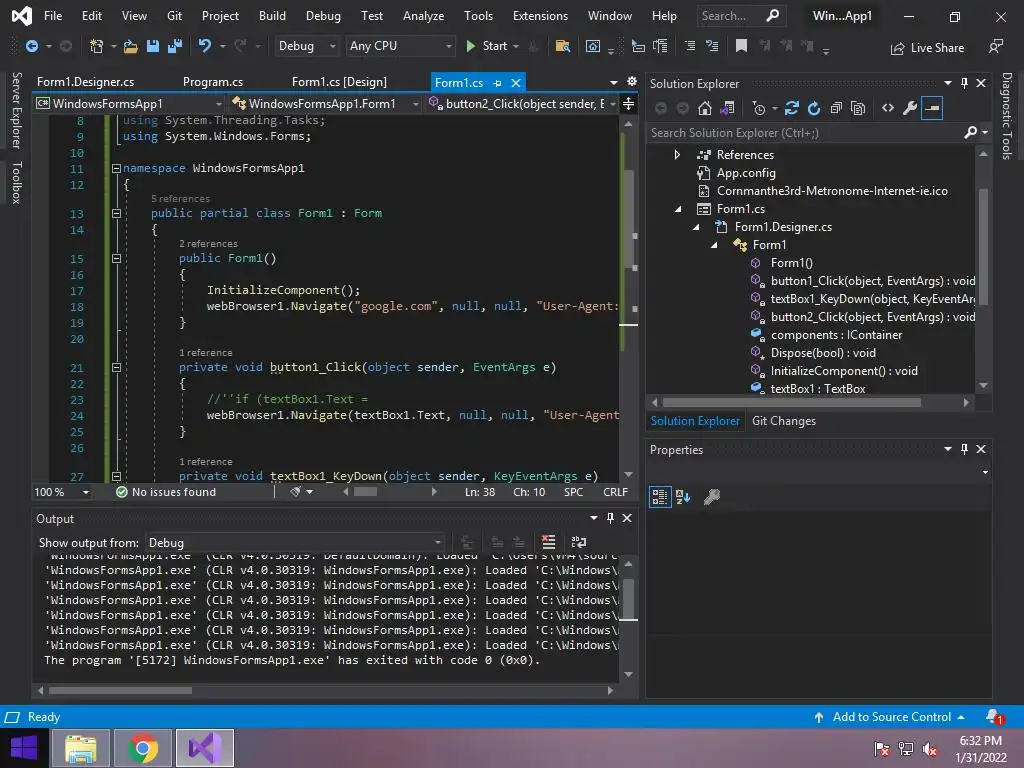Open the Build menu

(272, 16)
